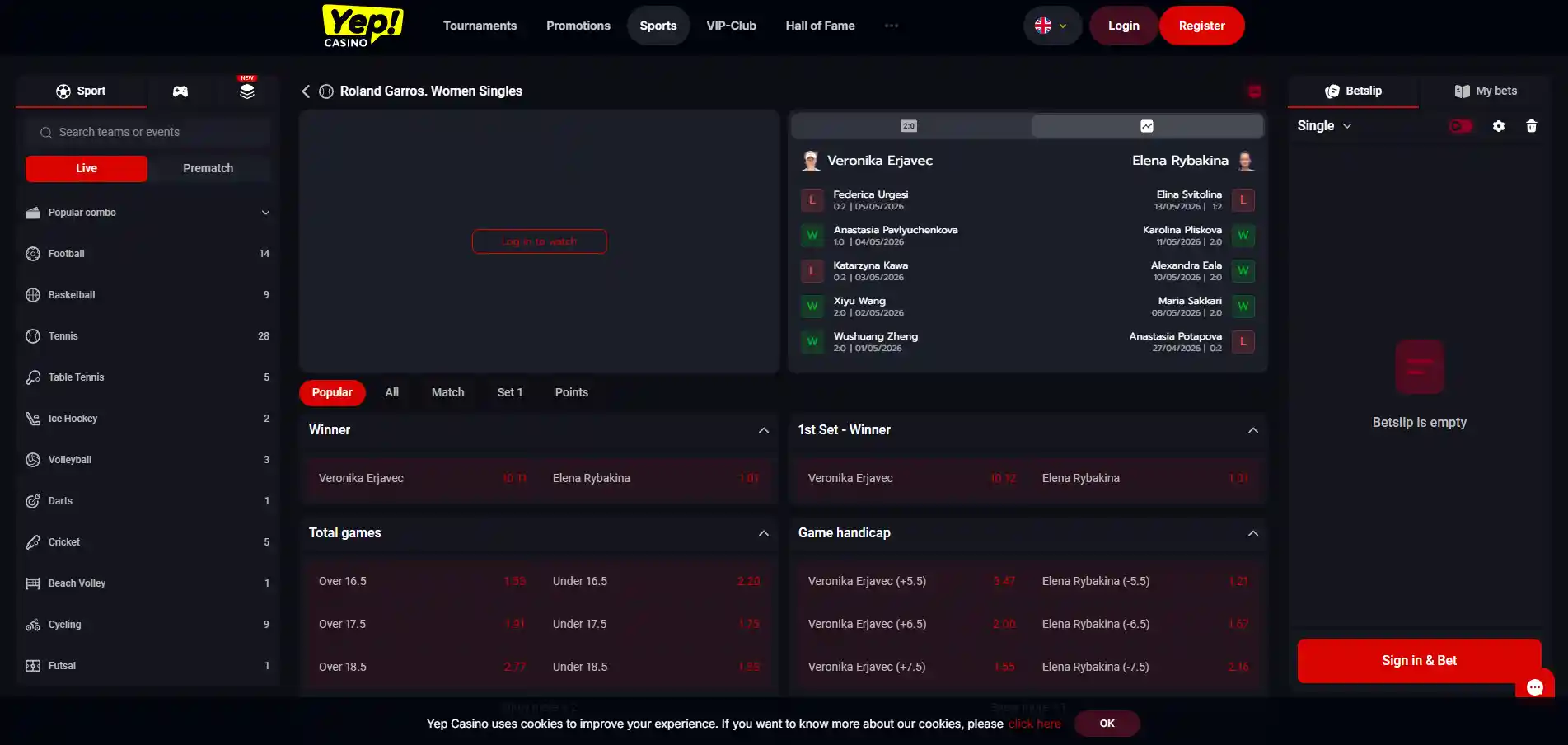The image size is (1568, 745).
Task: Collapse the Winner market
Action: pyautogui.click(x=764, y=430)
